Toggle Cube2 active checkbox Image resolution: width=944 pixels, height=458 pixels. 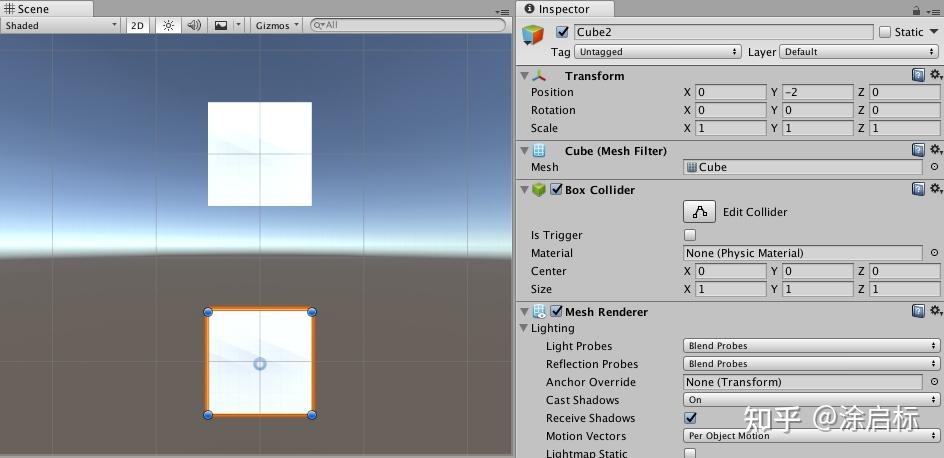[562, 31]
